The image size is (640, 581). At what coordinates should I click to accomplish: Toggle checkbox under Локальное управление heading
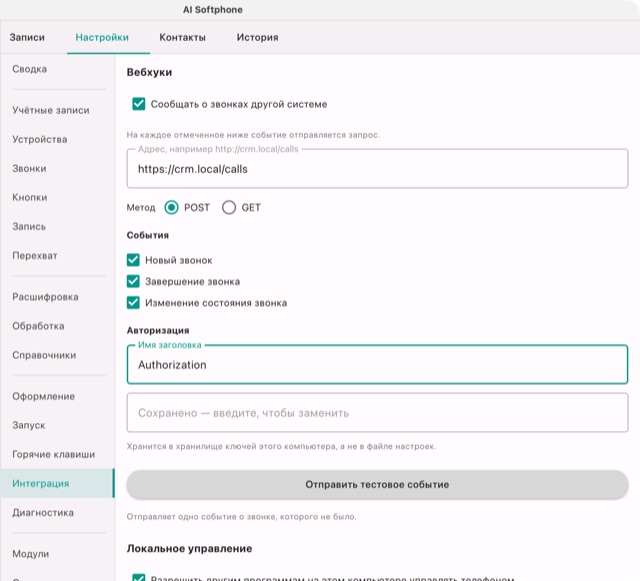(139, 578)
